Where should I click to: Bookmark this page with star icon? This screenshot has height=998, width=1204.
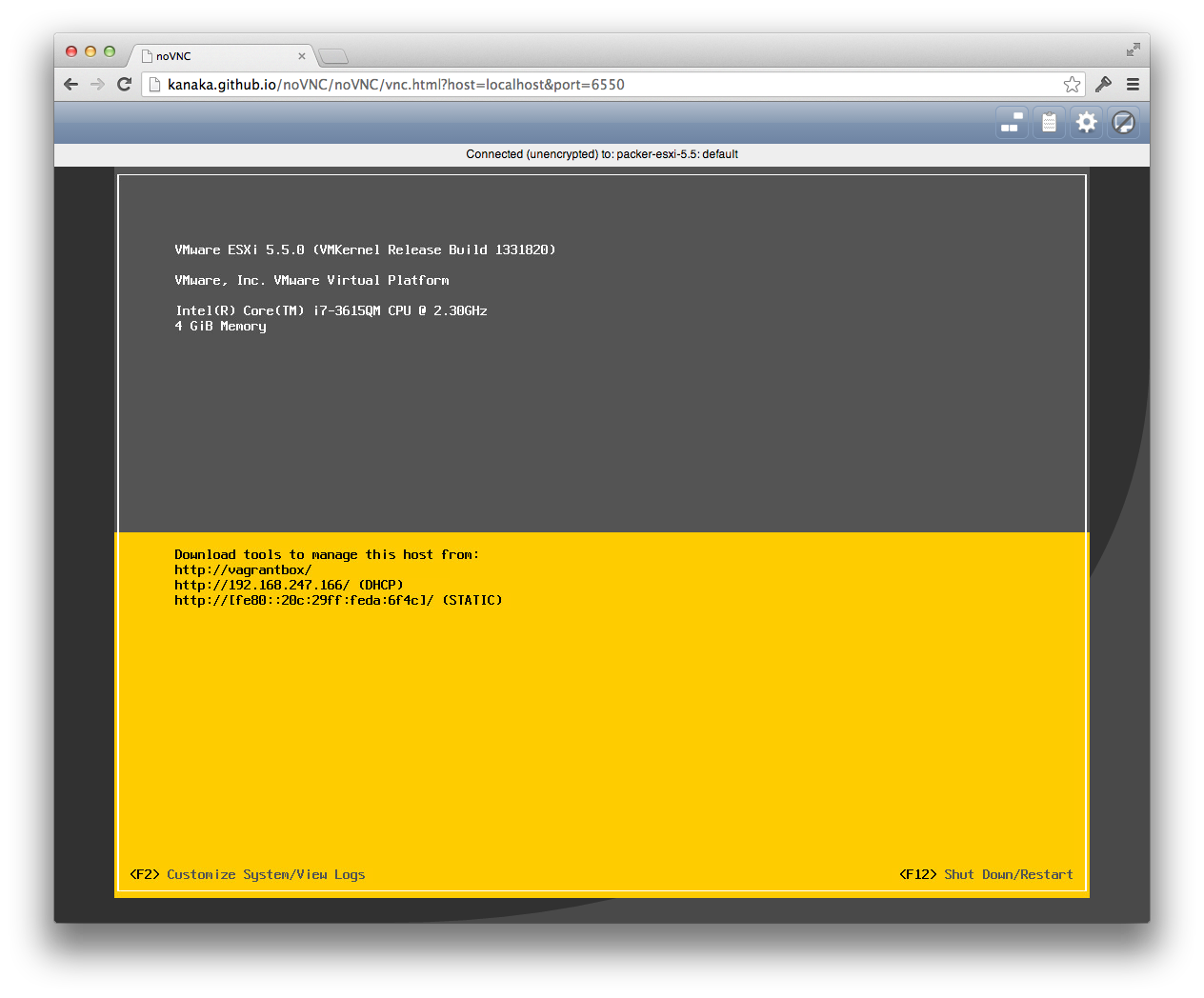[1072, 84]
